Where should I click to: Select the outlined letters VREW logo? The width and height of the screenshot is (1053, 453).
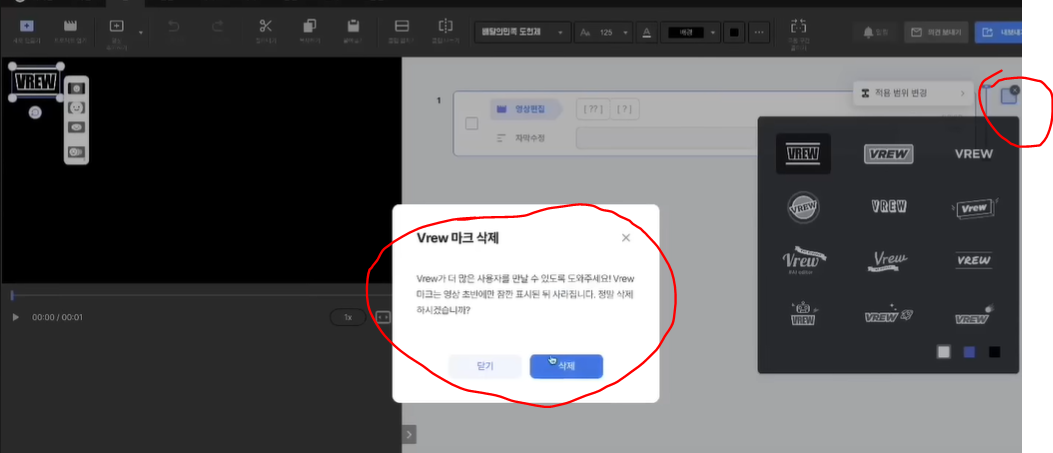pyautogui.click(x=888, y=207)
